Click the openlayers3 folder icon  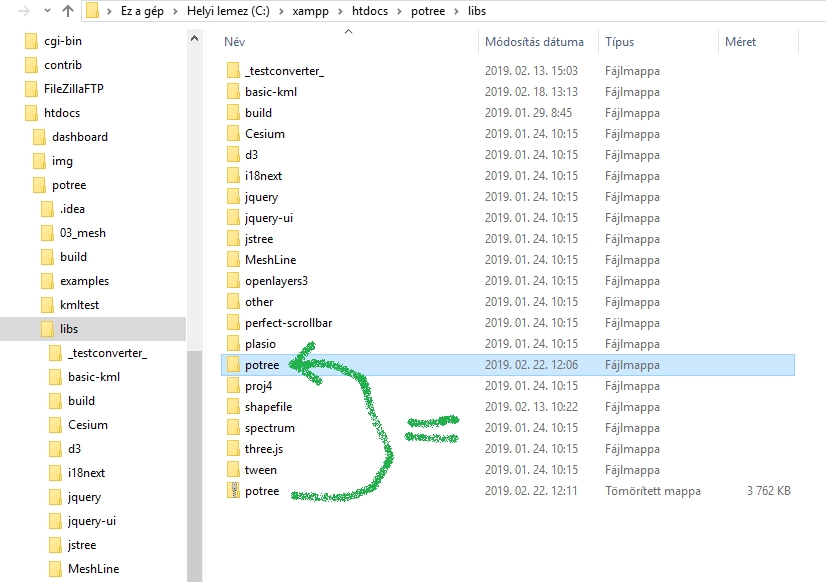point(234,280)
